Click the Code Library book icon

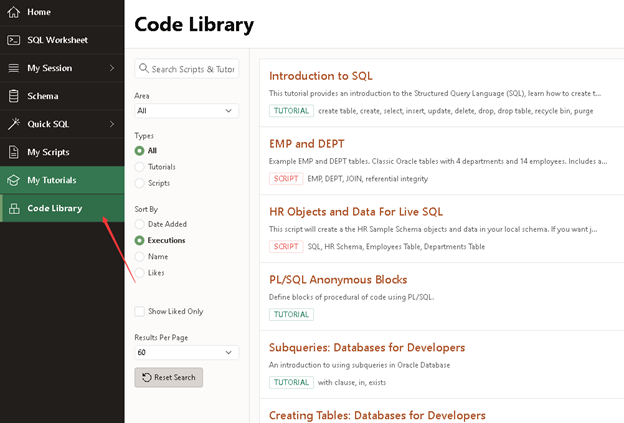coord(13,208)
